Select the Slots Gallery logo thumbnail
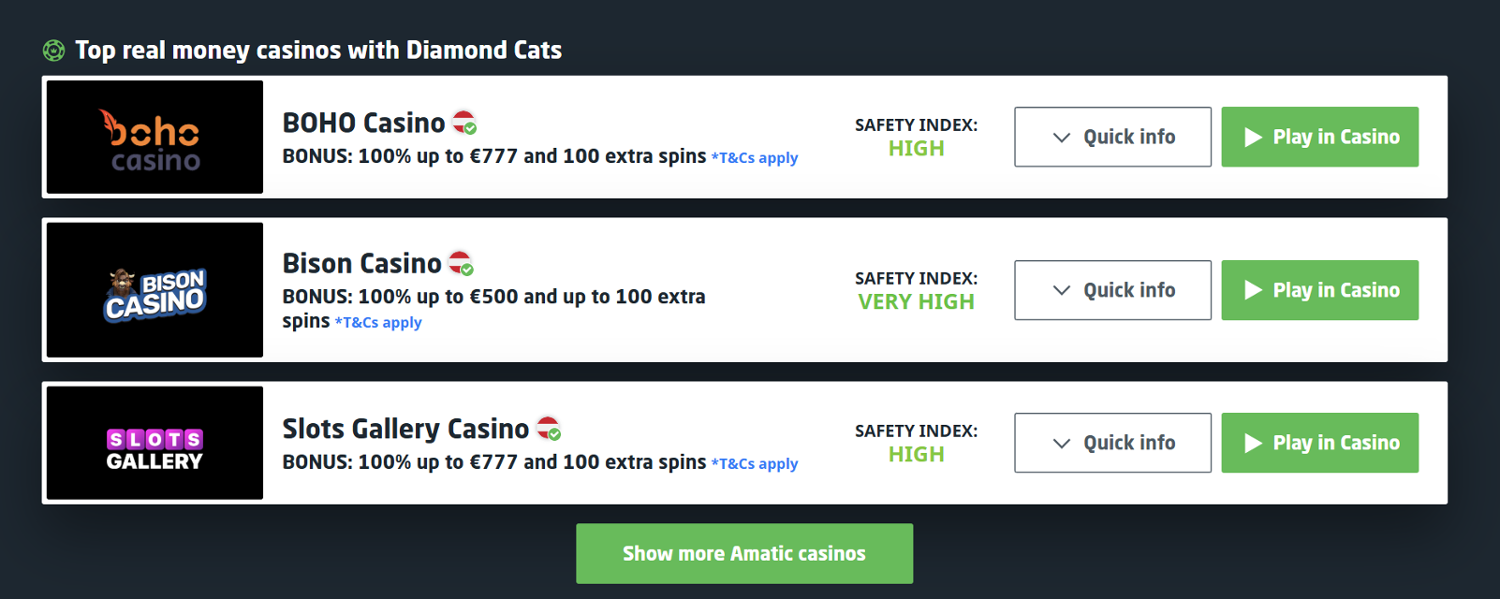Screen dimensions: 1500x599 pyautogui.click(x=155, y=443)
